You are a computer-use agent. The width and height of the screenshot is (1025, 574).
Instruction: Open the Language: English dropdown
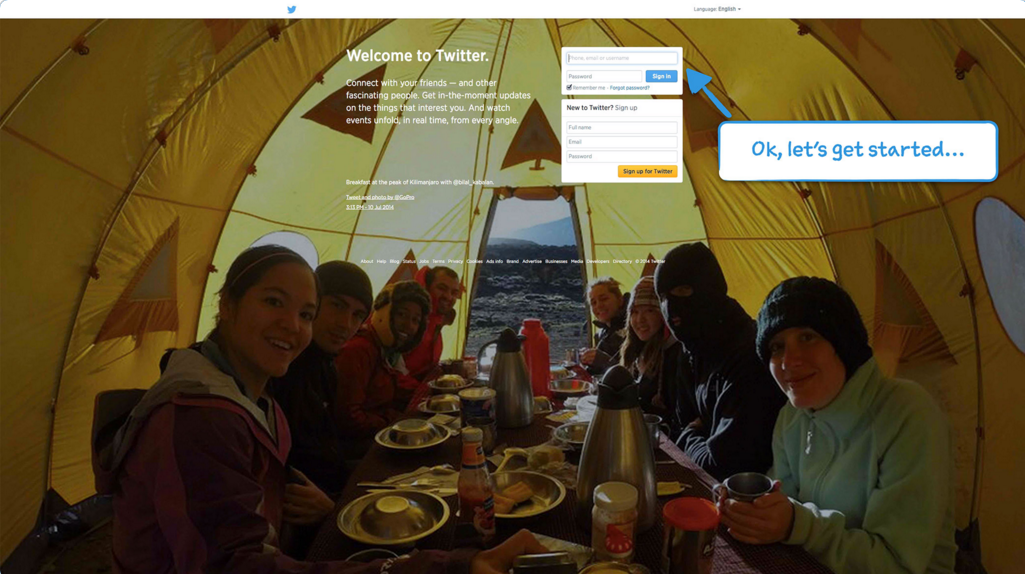pos(717,9)
